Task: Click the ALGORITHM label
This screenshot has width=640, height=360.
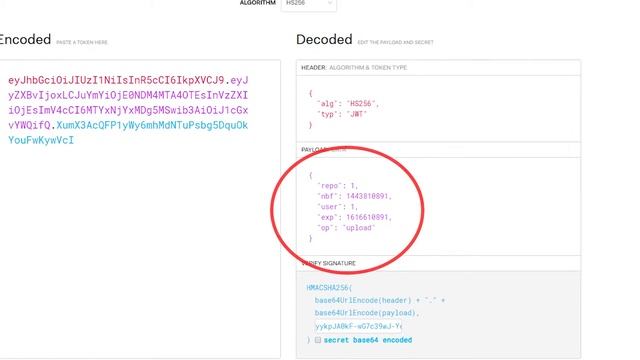Action: tap(258, 3)
